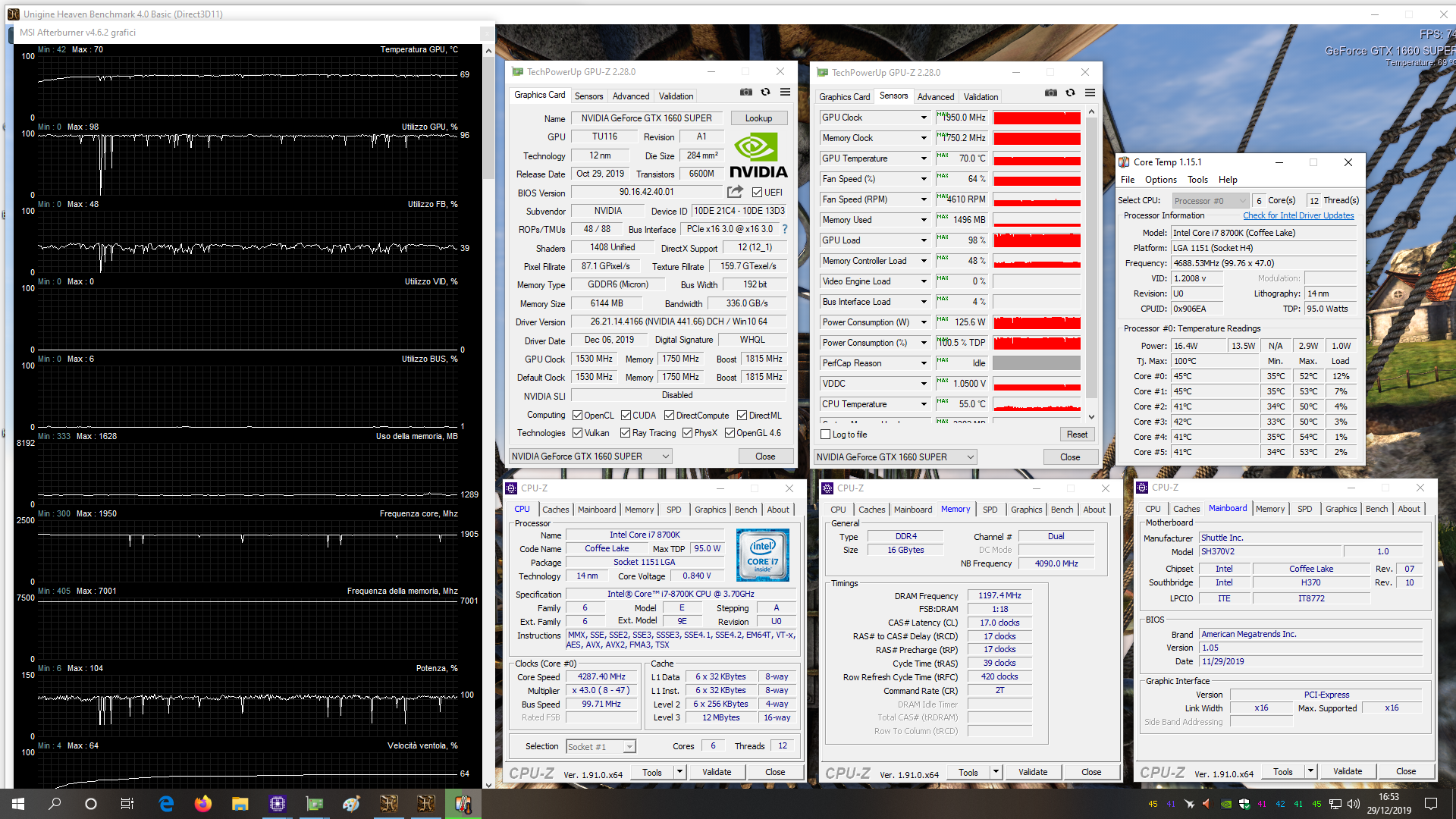This screenshot has width=1456, height=819.
Task: Open hamburger menu in GPU-Z Graphics Card window
Action: [786, 92]
